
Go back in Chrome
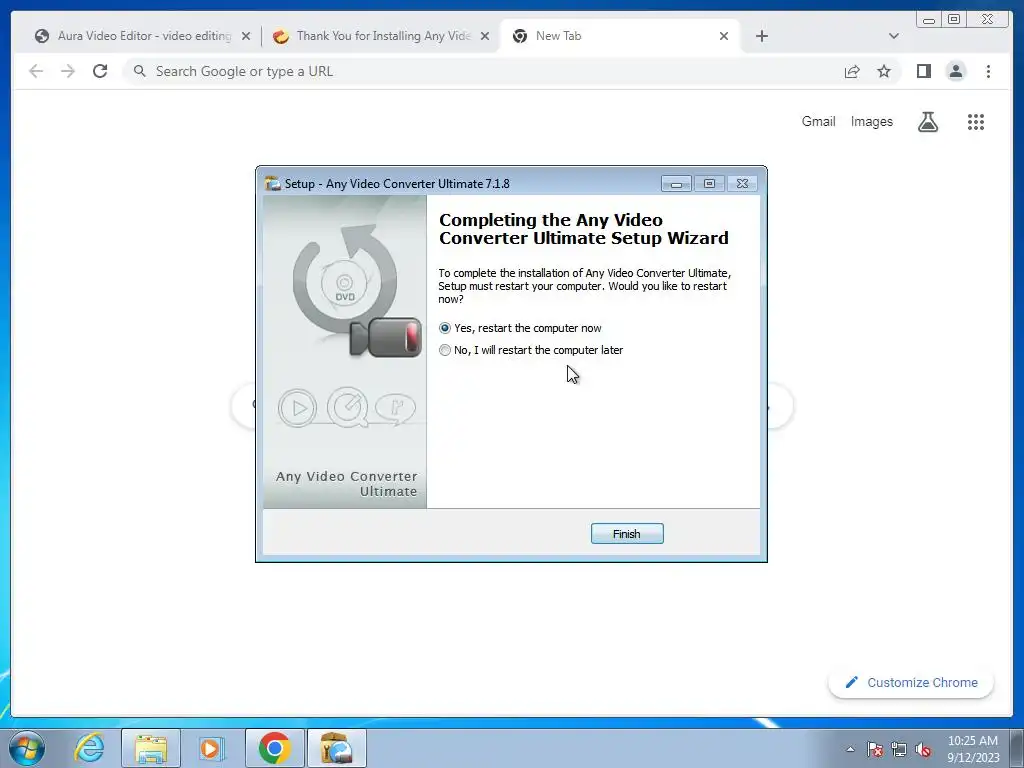click(36, 71)
